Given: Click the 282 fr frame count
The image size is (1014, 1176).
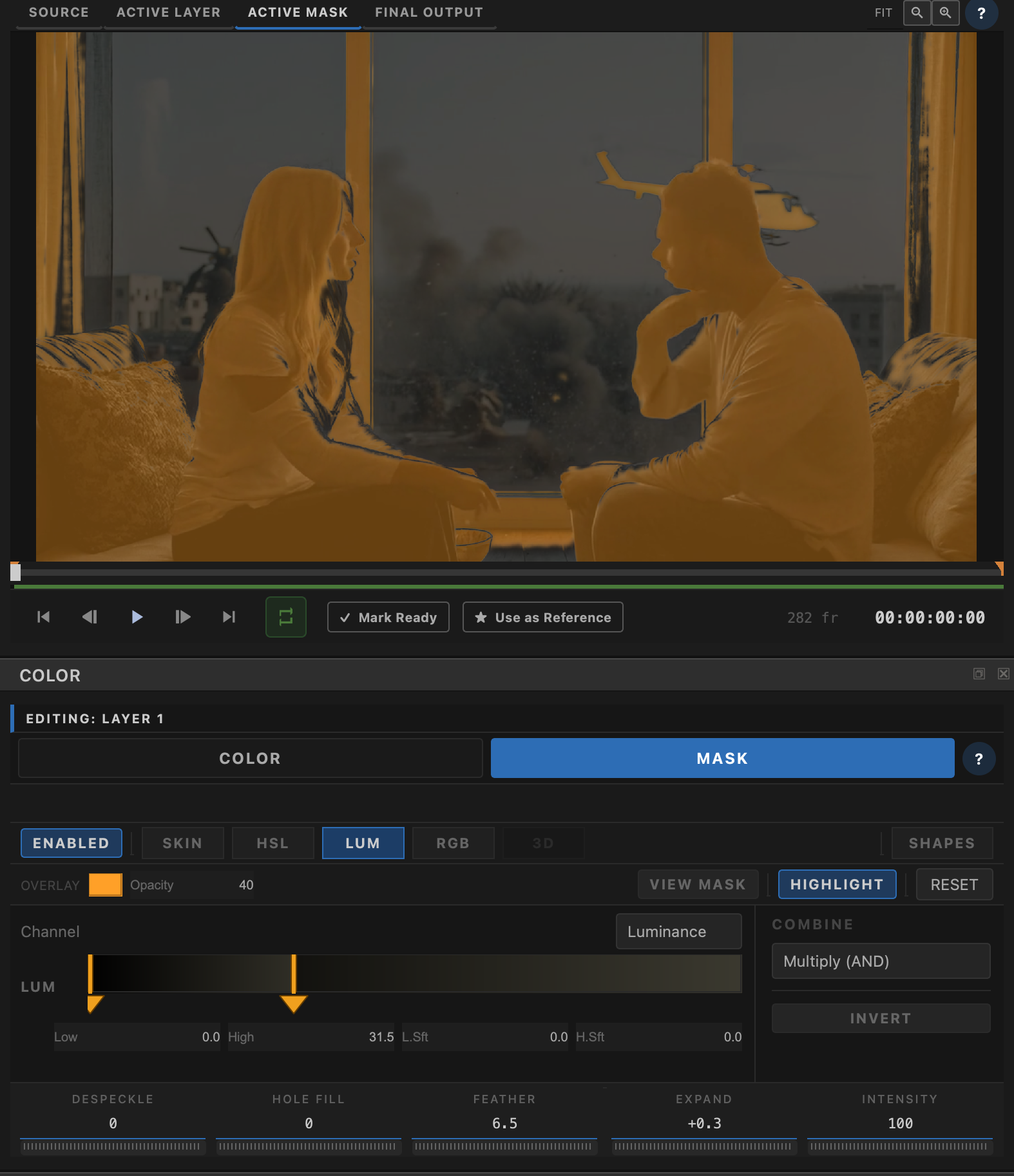Looking at the screenshot, I should point(812,618).
